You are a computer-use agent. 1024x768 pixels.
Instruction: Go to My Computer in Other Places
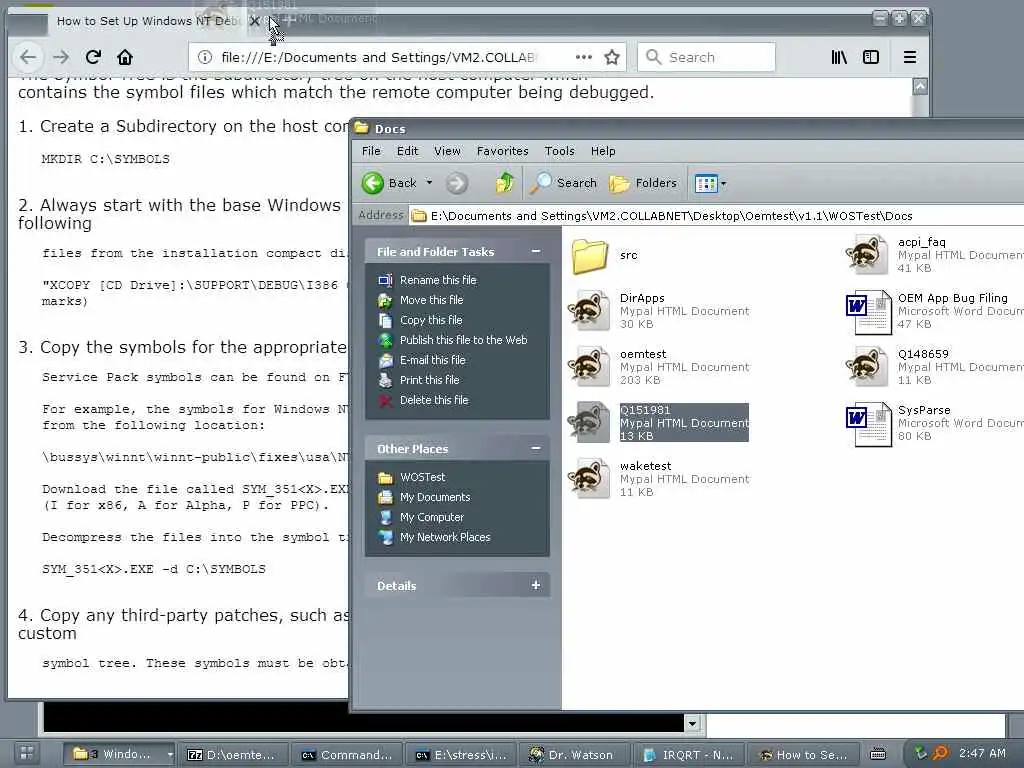(x=421, y=517)
